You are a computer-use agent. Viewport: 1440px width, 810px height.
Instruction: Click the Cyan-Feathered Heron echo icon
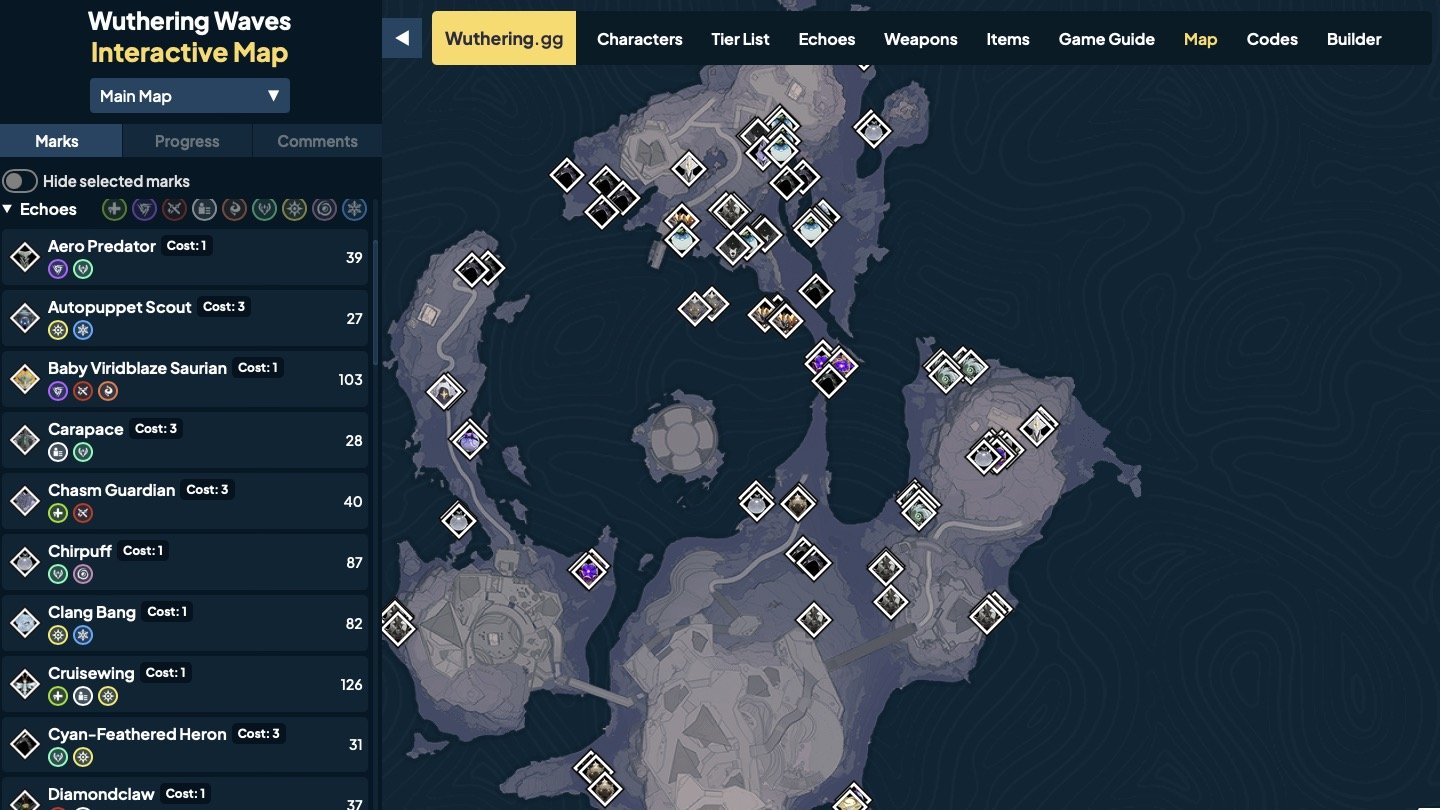(25, 745)
